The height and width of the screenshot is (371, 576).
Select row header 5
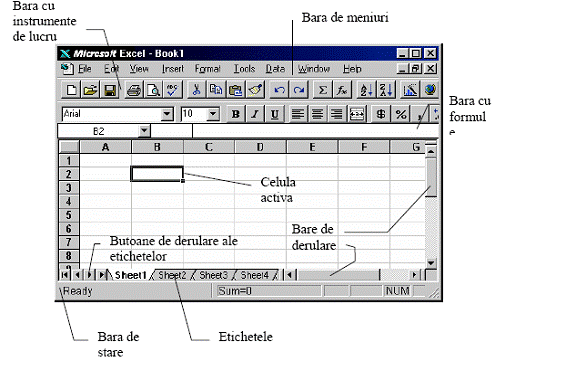[69, 215]
